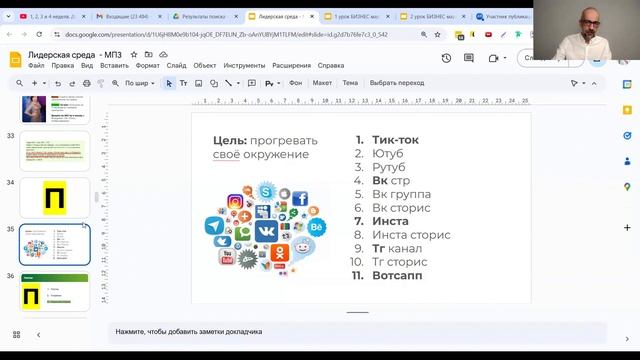Open the Инструменты menu
This screenshot has width=640, height=360.
[x=244, y=66]
